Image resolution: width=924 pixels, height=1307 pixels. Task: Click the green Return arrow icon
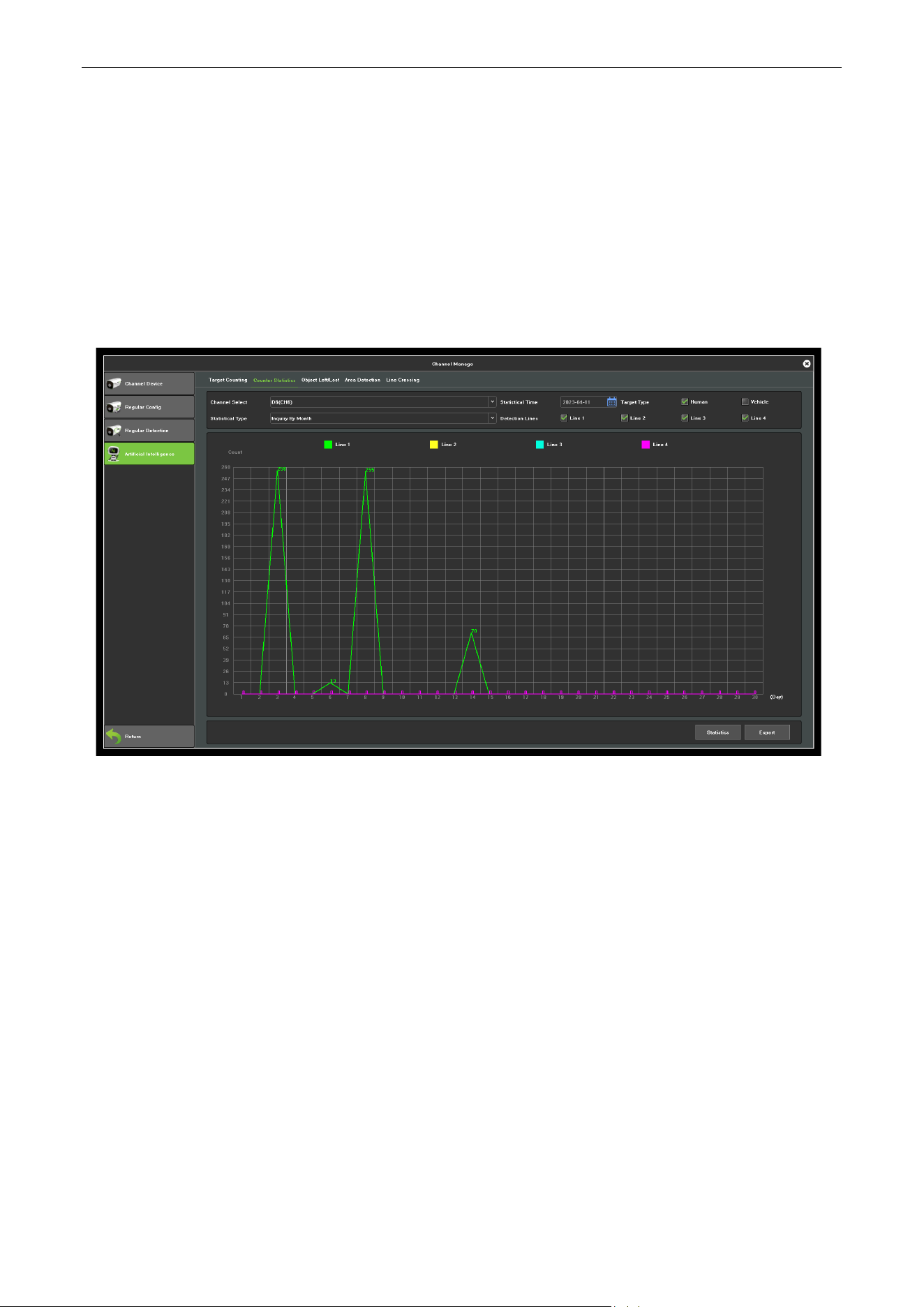coord(114,736)
